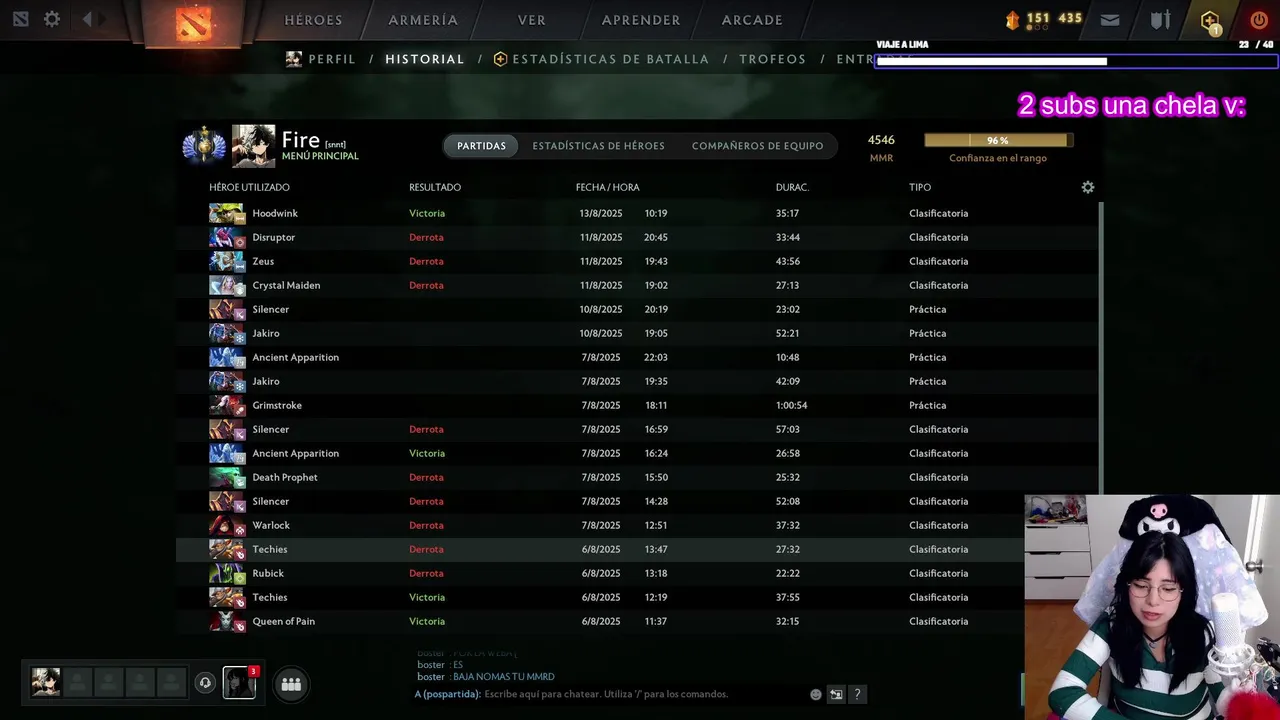Click the Dota client menu icon top-left
1280x720 pixels.
(x=20, y=19)
